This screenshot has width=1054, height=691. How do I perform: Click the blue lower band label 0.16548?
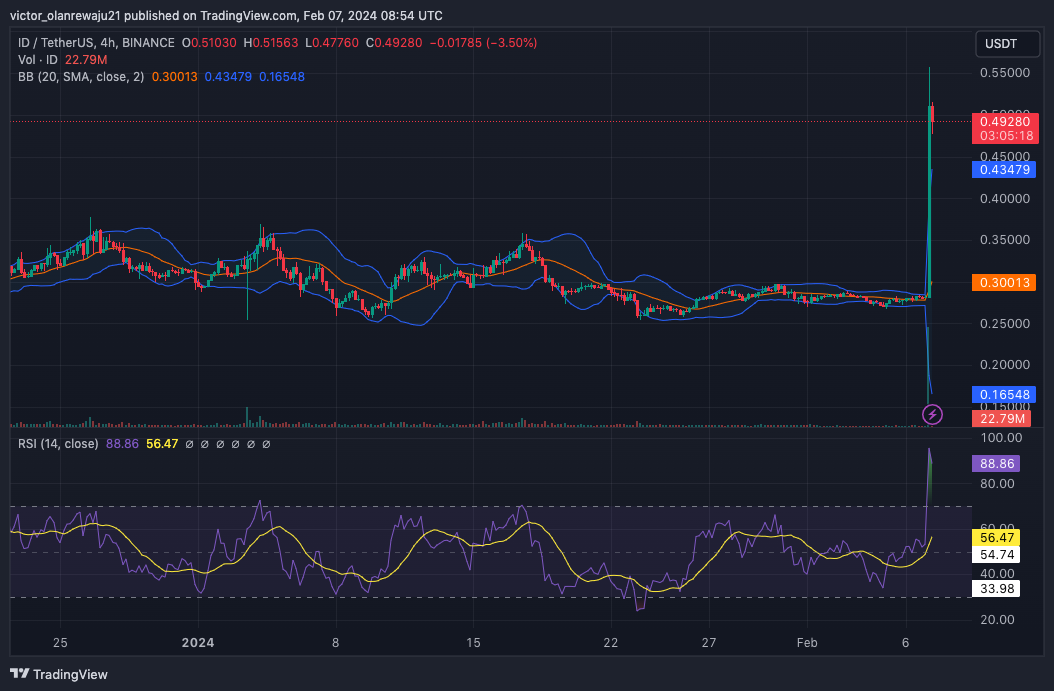(1004, 395)
